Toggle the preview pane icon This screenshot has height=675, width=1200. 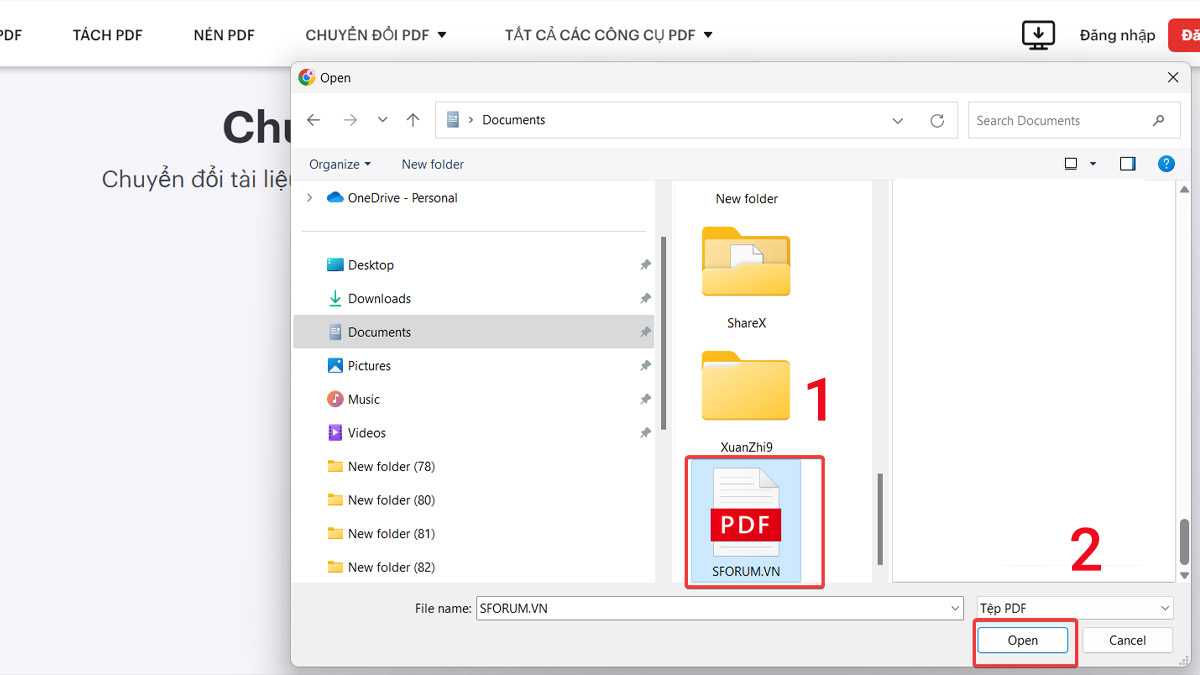1128,164
